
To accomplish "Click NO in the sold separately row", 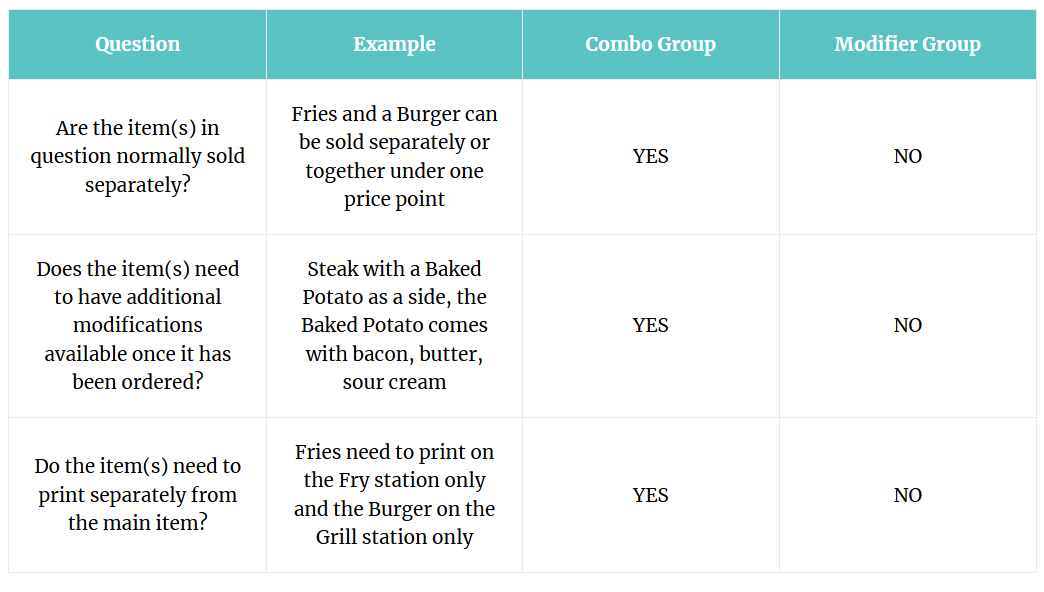I will coord(907,157).
